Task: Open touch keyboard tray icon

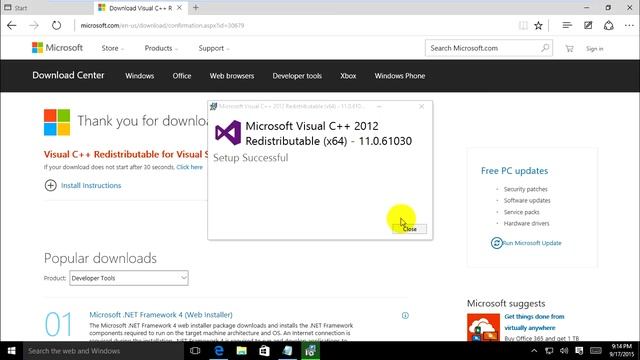Action: [596, 351]
